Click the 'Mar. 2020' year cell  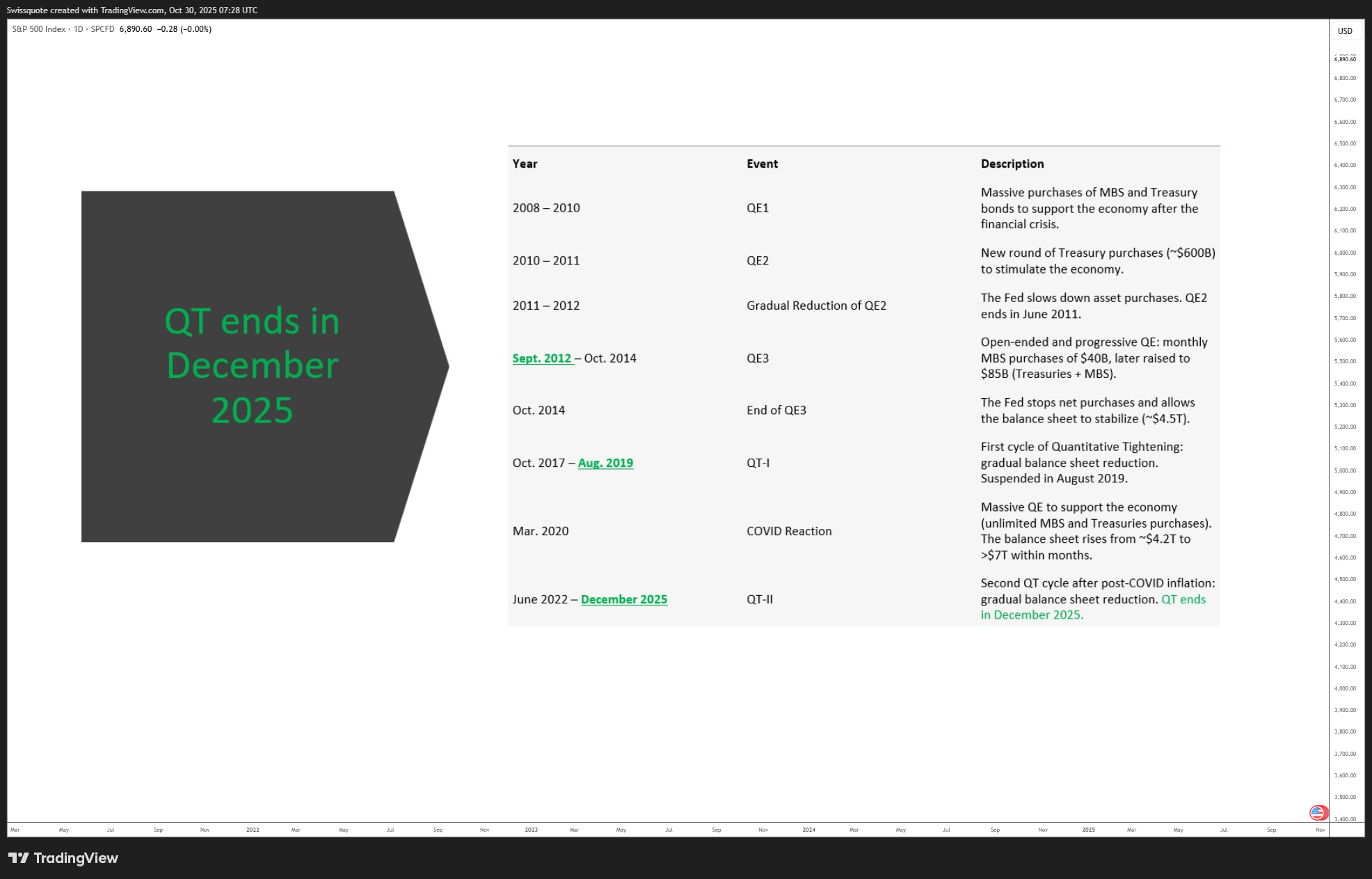(541, 531)
